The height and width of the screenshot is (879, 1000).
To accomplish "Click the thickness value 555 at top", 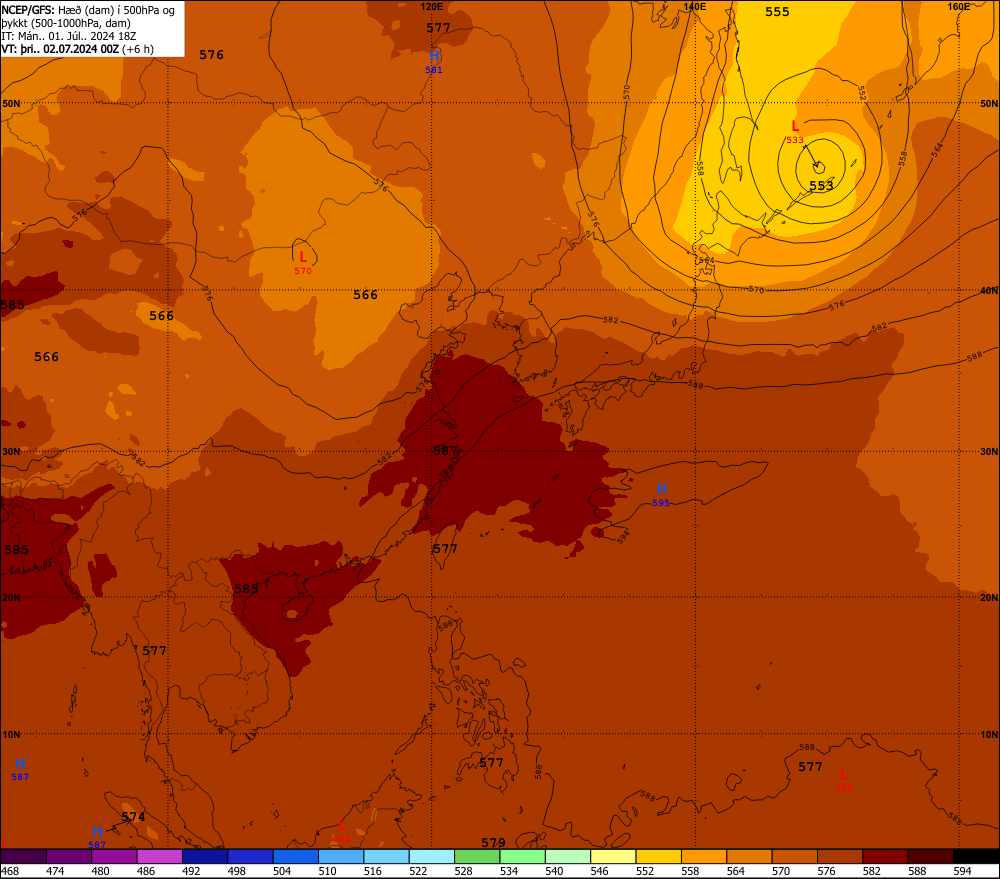I will pos(777,11).
